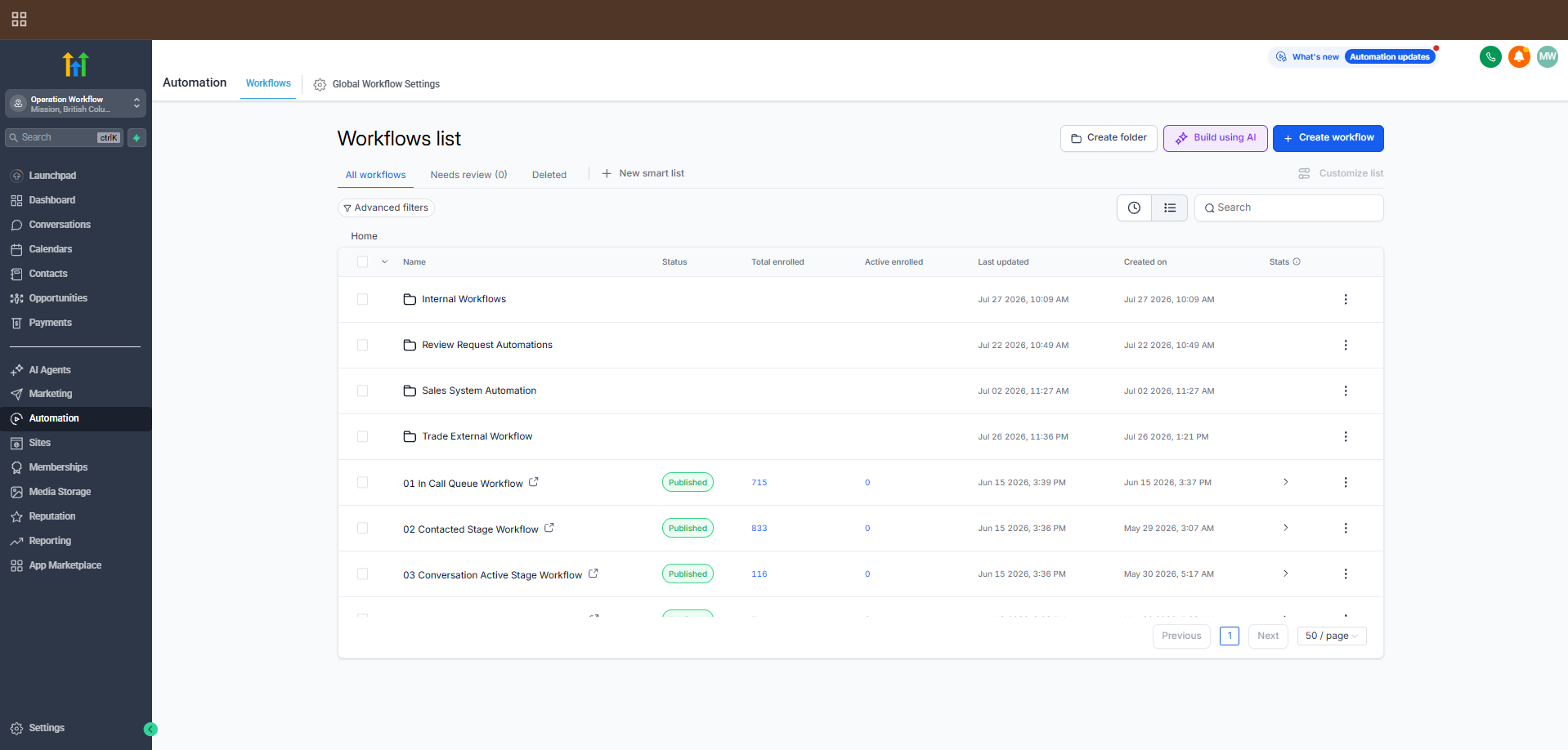Select the Internal Workflows row checkbox
The width and height of the screenshot is (1568, 750).
point(362,299)
